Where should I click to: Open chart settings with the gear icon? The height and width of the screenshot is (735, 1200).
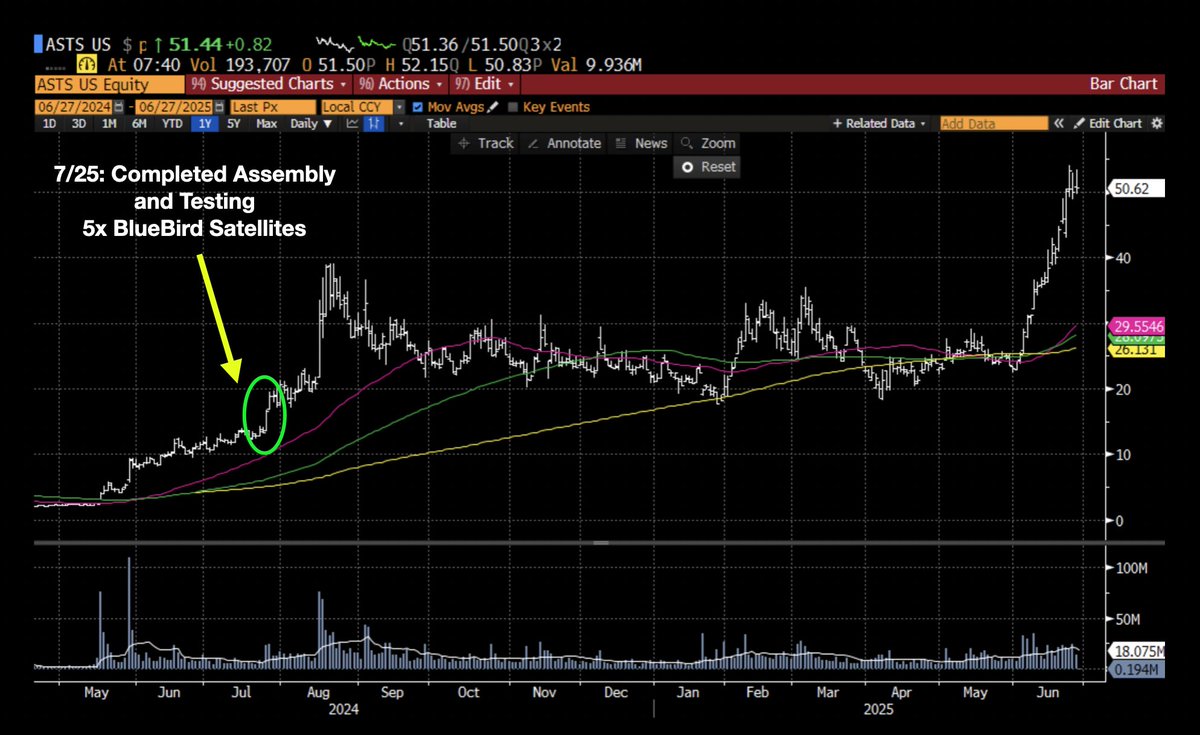click(1157, 124)
